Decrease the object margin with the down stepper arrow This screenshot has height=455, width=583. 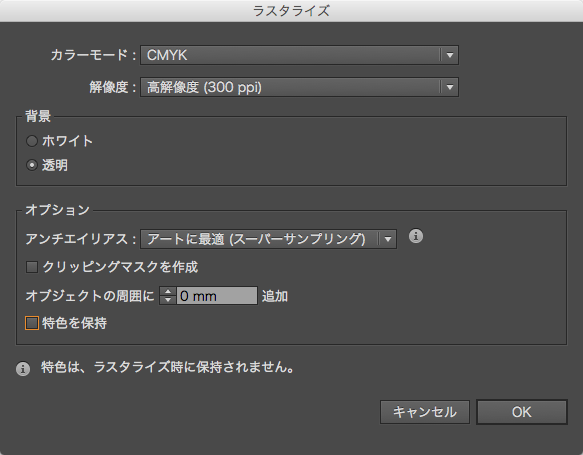(x=168, y=300)
